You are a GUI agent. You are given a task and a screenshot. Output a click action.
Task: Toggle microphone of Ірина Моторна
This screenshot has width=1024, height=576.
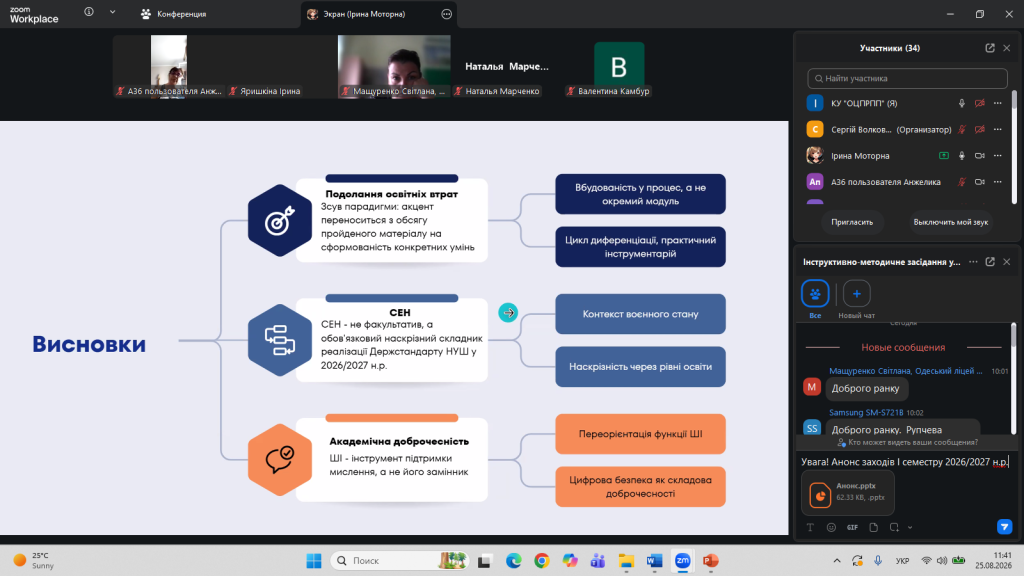click(962, 155)
